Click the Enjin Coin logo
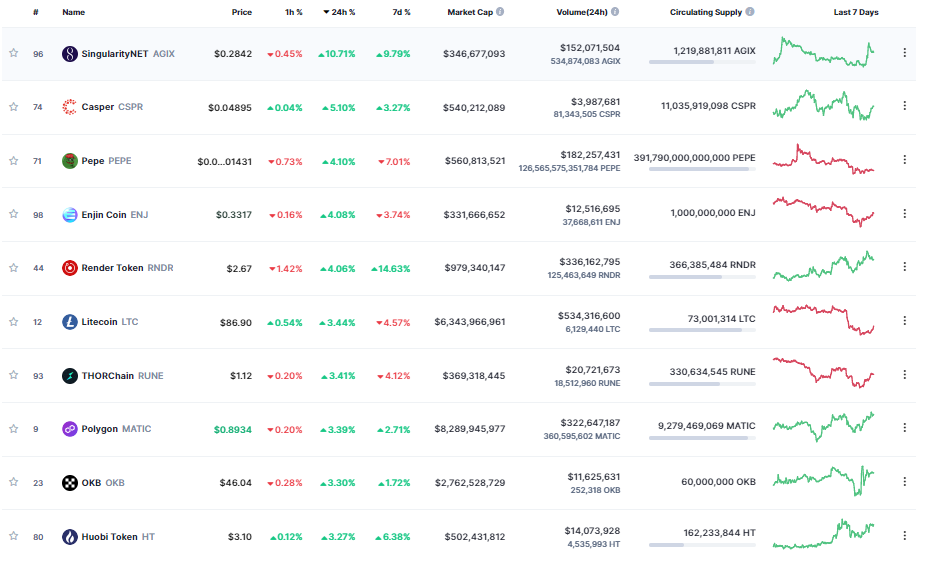Screen dimensions: 929x561 point(70,214)
